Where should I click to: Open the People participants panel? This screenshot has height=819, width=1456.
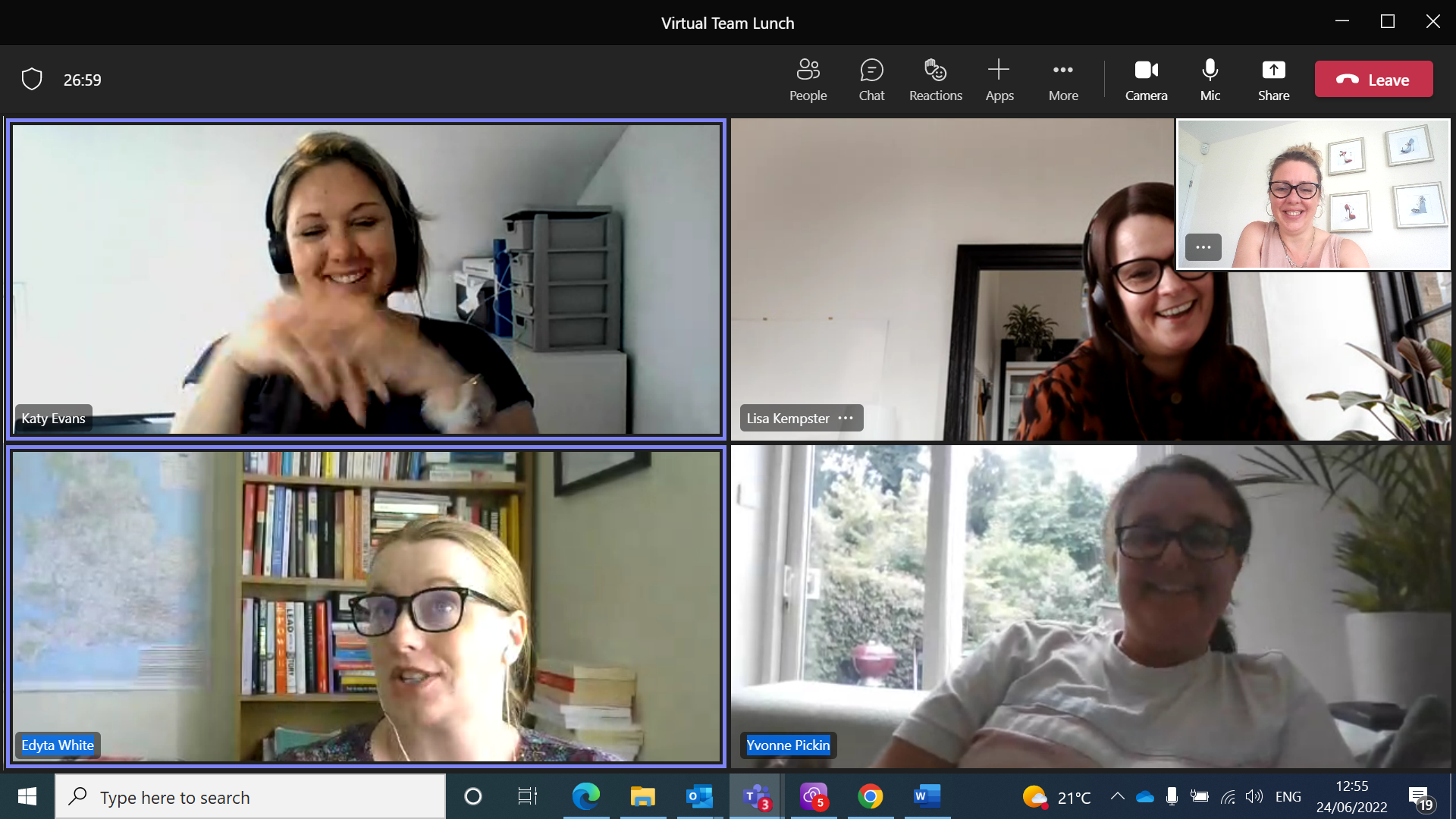[808, 80]
